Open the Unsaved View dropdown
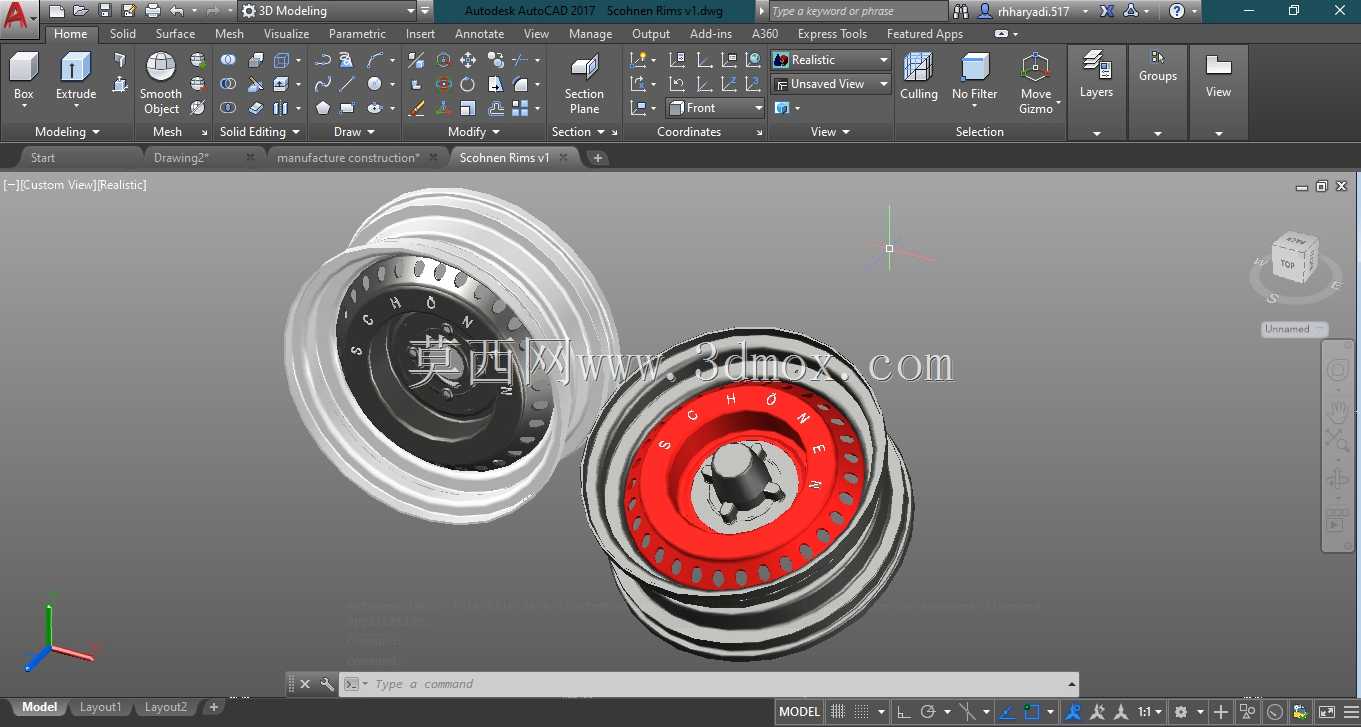The image size is (1361, 727). pyautogui.click(x=830, y=84)
